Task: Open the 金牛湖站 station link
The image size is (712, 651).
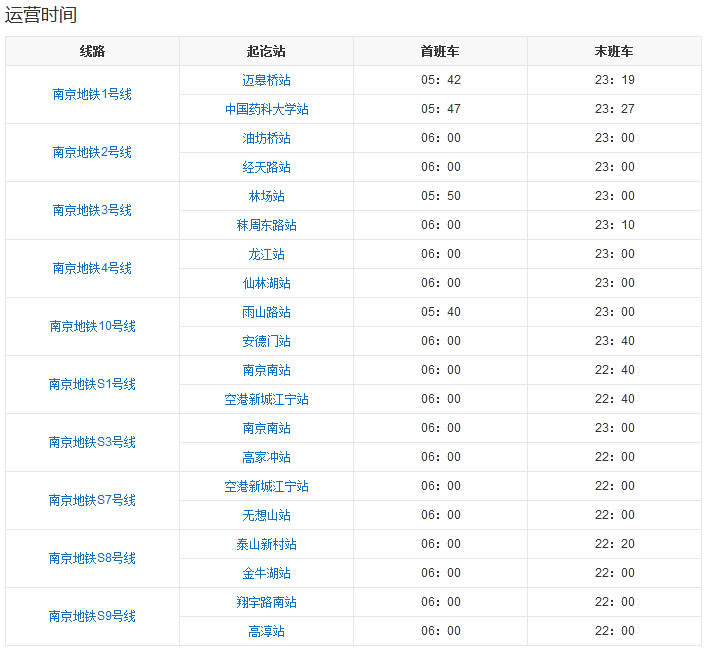Action: pyautogui.click(x=266, y=573)
